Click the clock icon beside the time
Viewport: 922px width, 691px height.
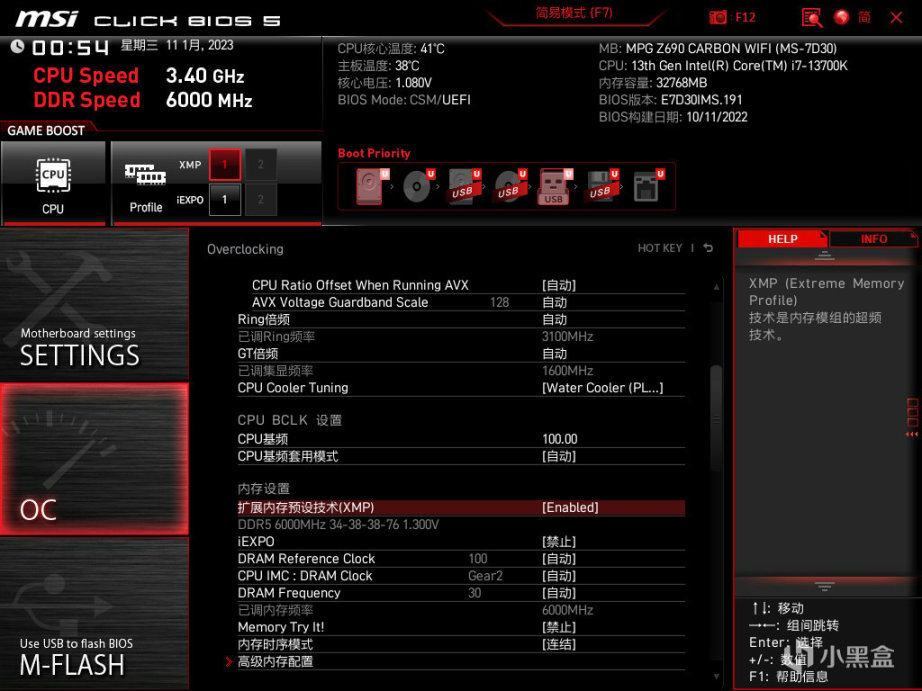coord(17,46)
